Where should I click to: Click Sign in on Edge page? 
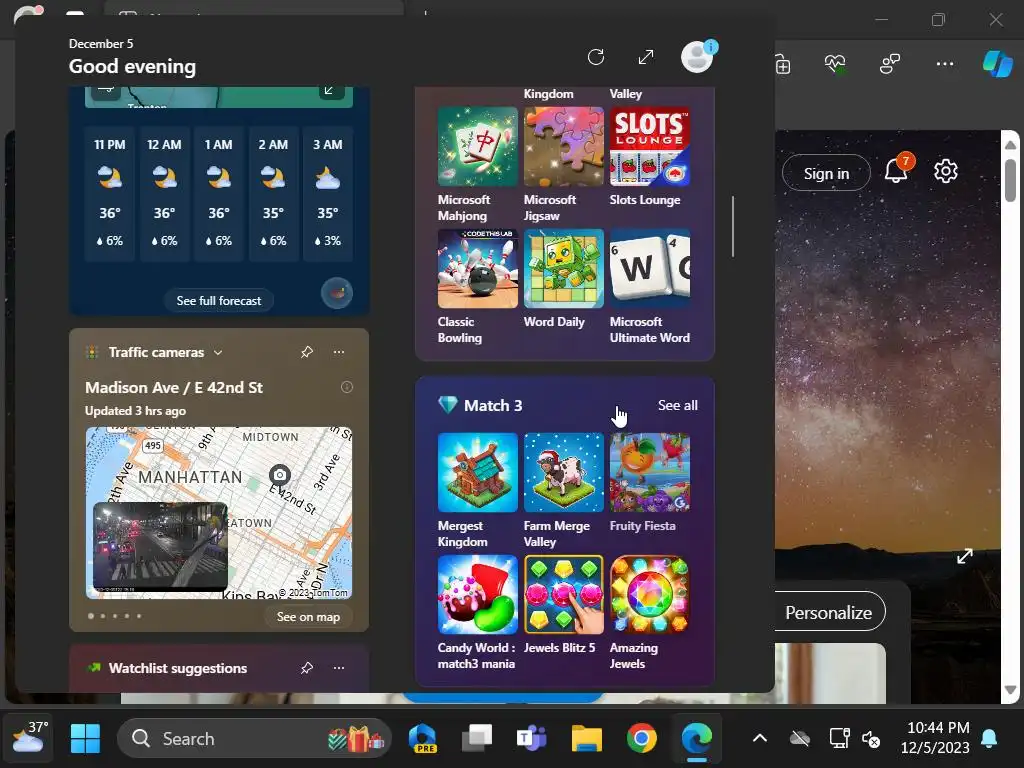826,173
